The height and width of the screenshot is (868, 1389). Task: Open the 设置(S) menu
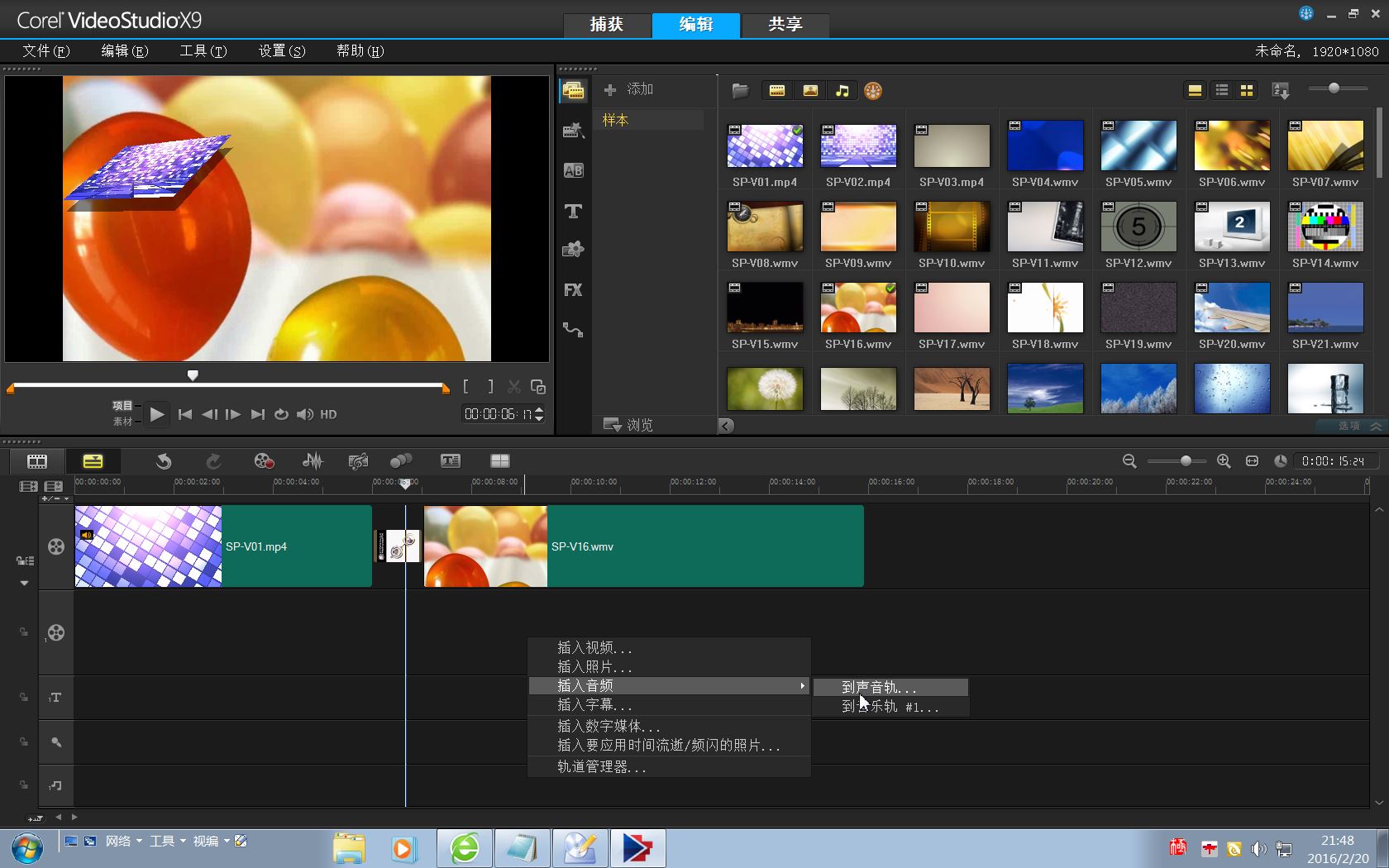282,51
